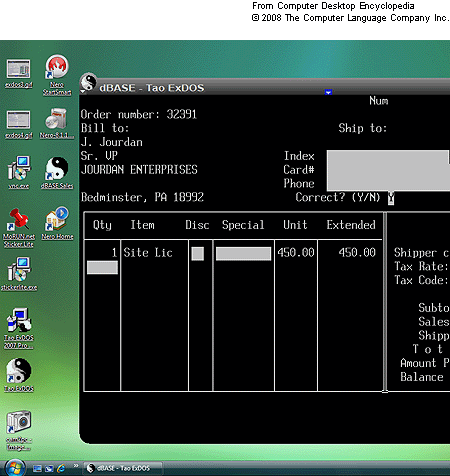Click the Extended 450.00 amount
Screen dimensions: 450x476
click(357, 253)
